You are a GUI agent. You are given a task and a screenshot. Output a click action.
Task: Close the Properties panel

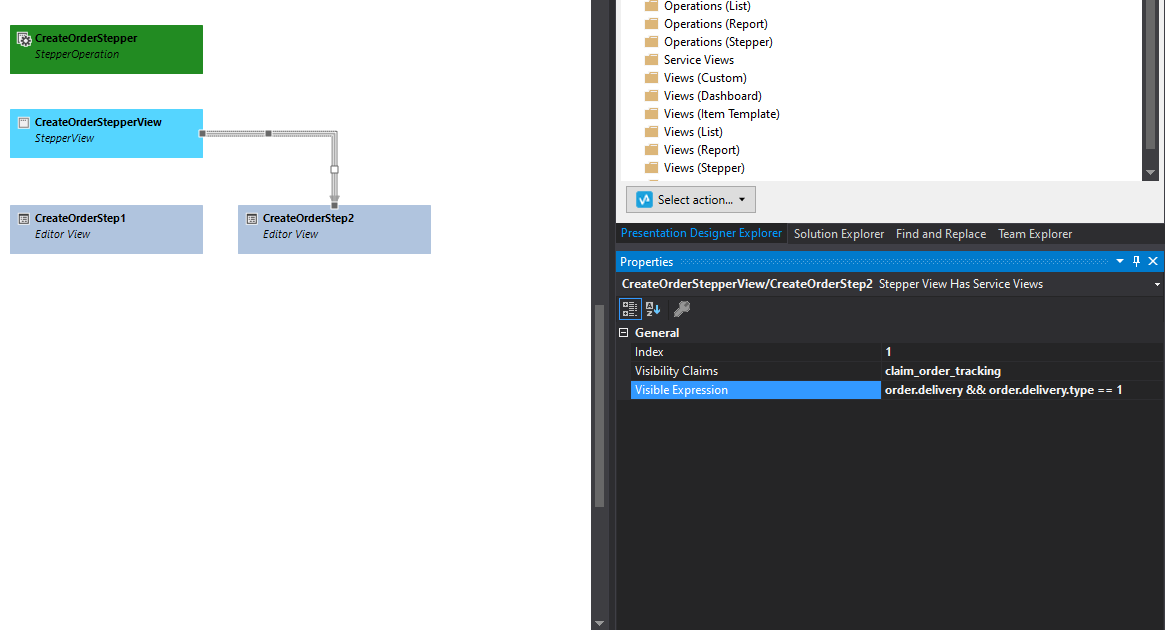[x=1153, y=262]
